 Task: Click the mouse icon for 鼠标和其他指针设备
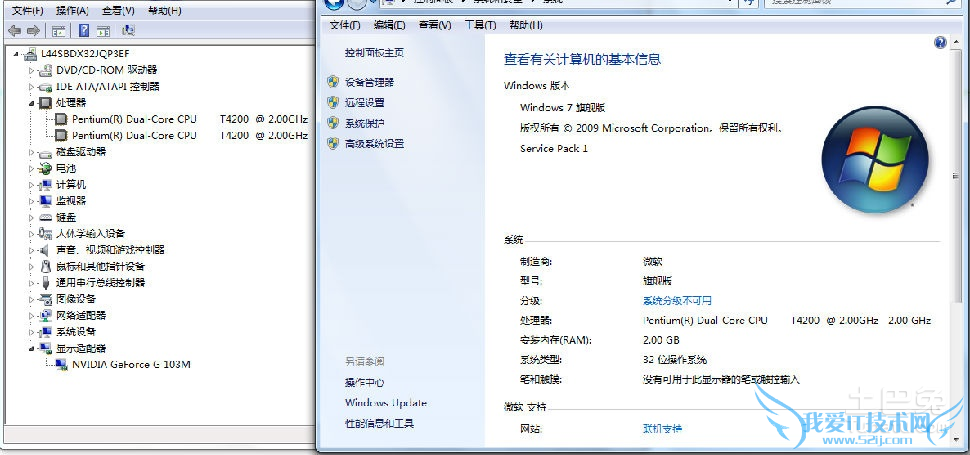pos(45,266)
